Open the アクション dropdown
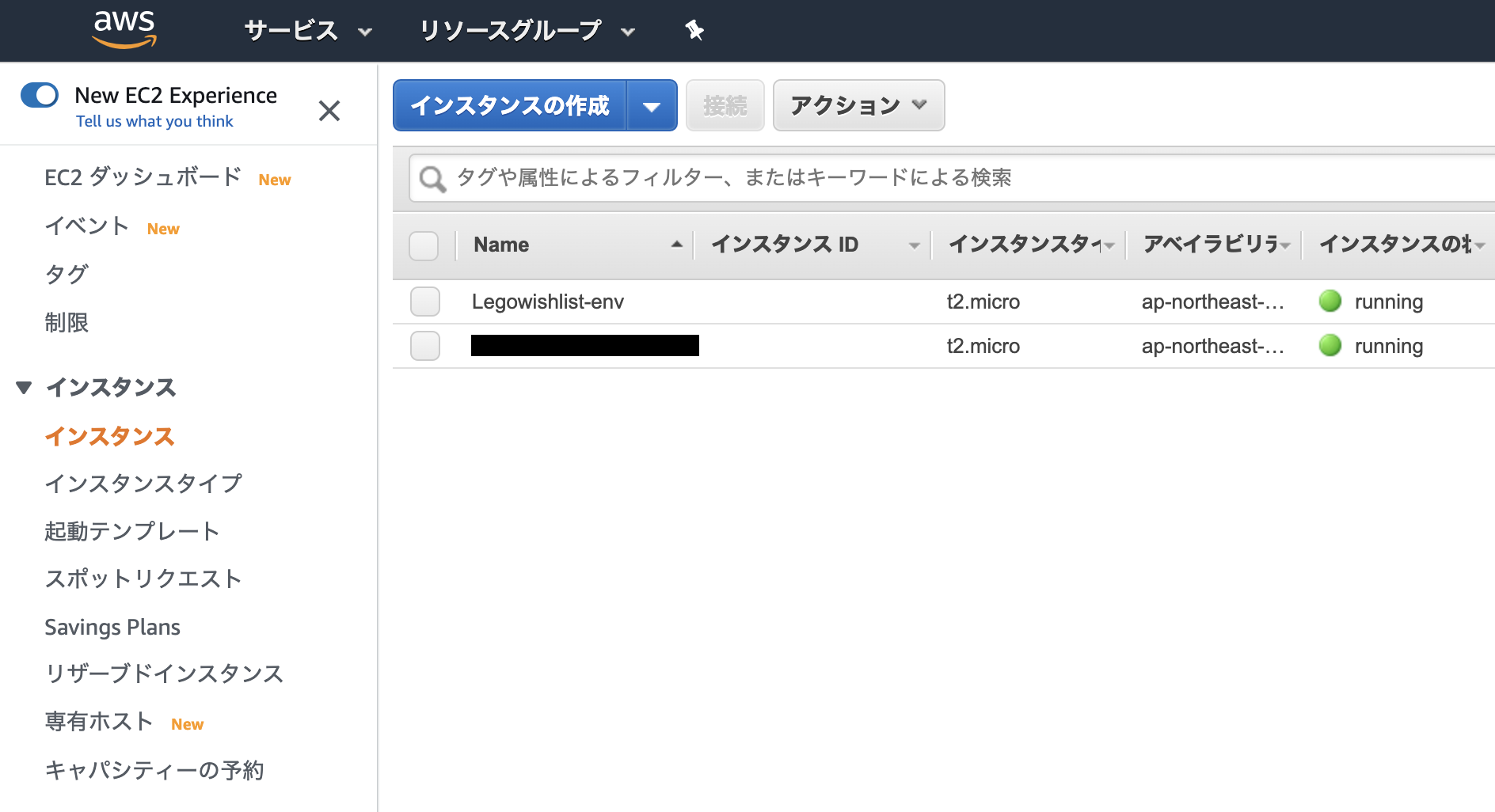Screen dimensions: 1495x812 (x=858, y=105)
